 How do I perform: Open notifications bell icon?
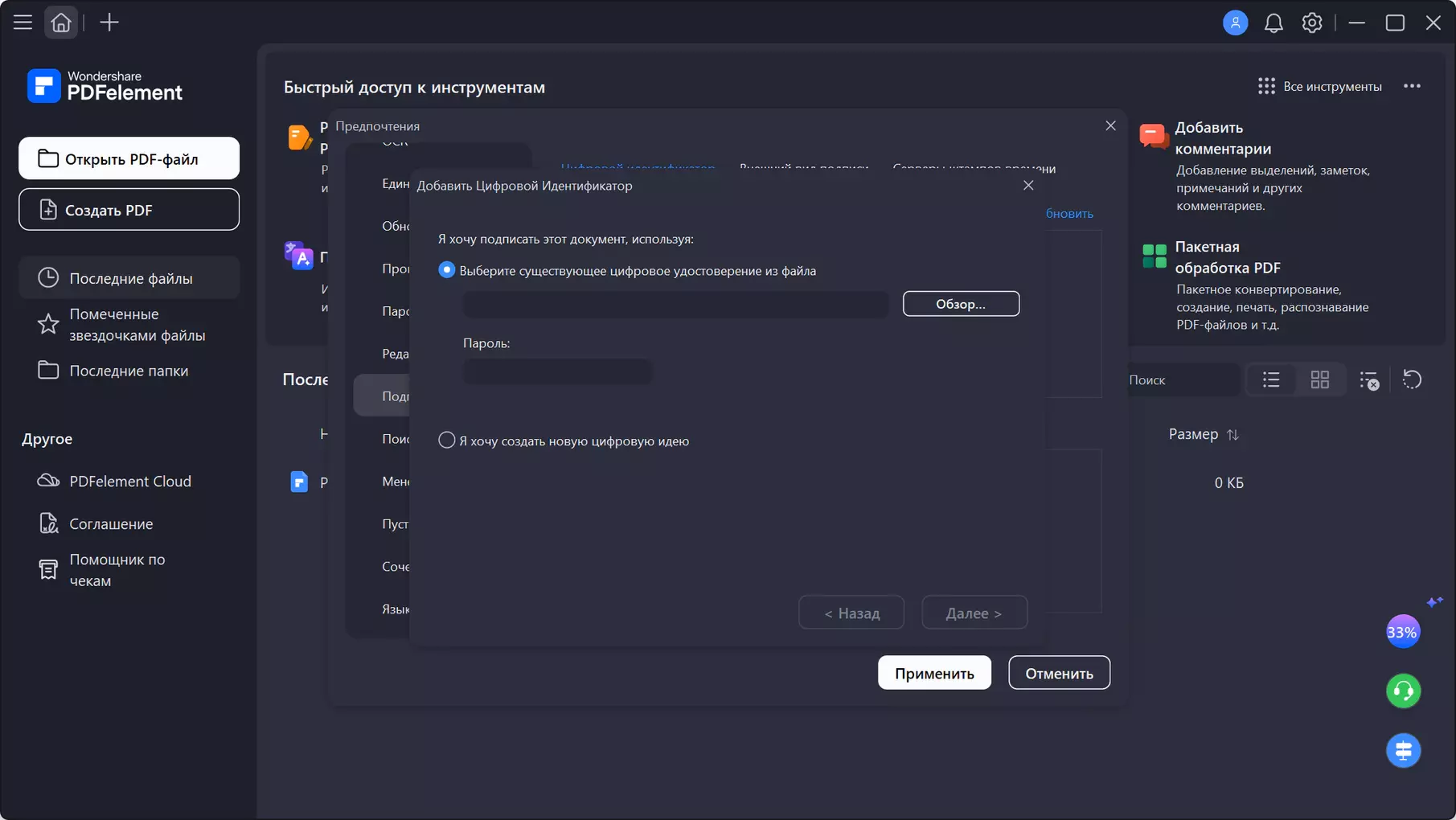pos(1273,23)
